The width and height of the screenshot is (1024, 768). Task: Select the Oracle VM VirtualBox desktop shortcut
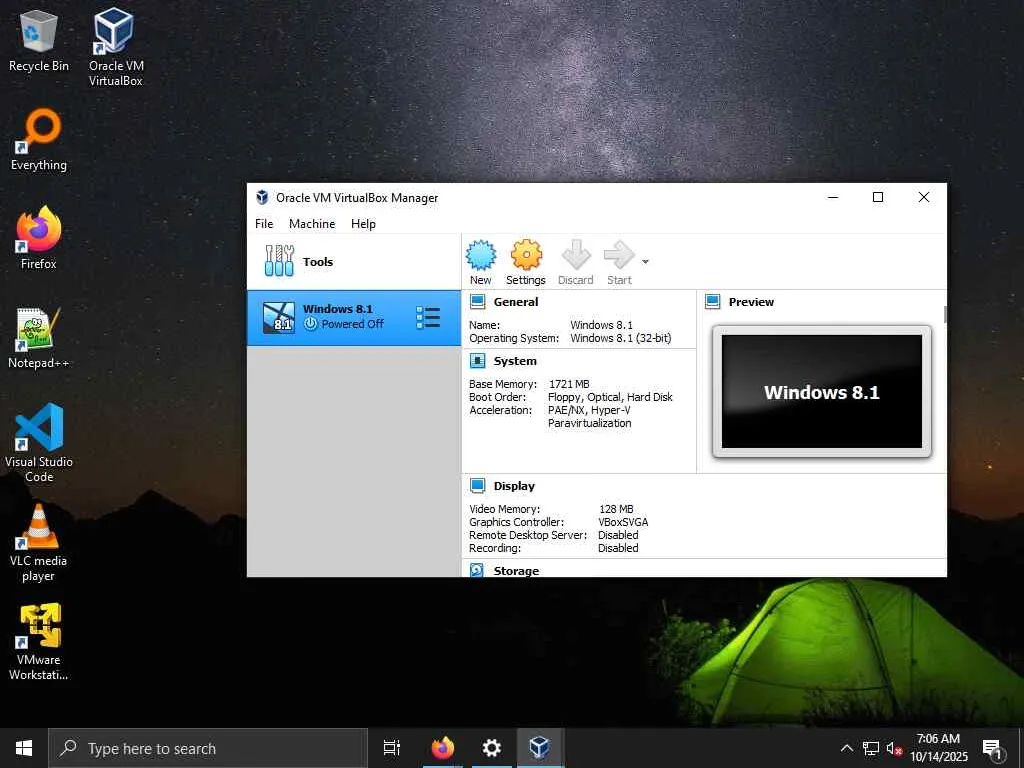pos(116,47)
